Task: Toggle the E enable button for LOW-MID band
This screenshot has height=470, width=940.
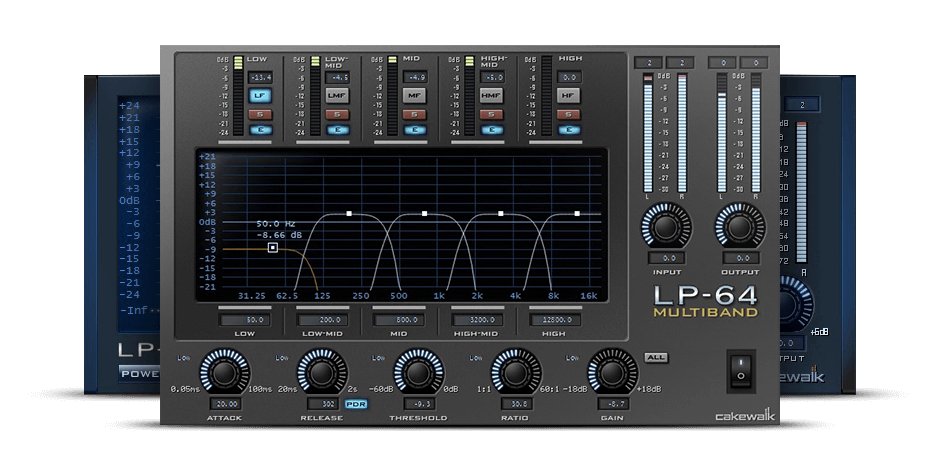Action: coord(337,130)
